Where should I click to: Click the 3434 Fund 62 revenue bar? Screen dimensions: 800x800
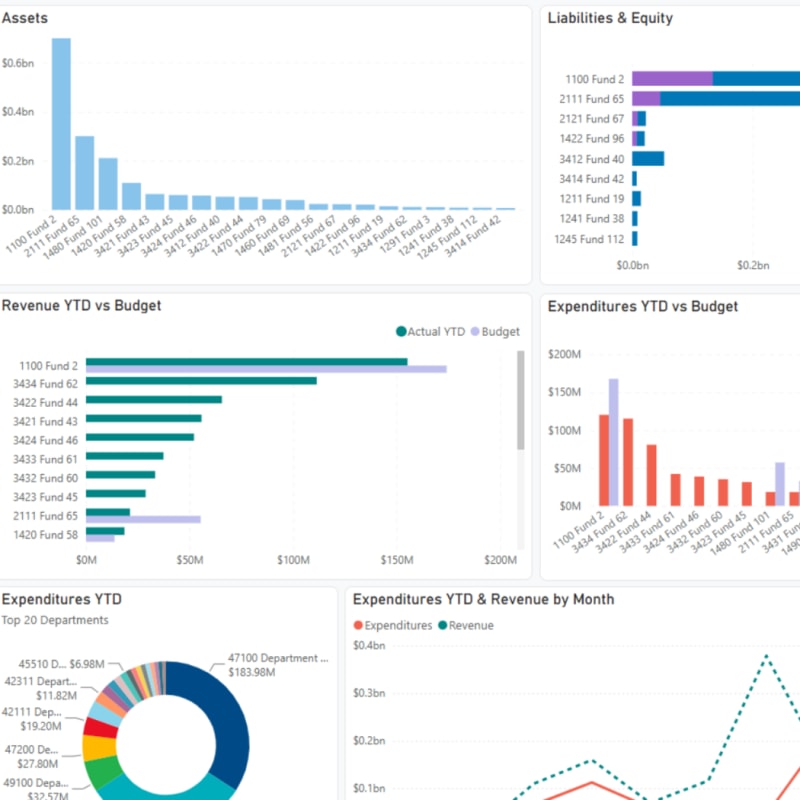coord(201,381)
